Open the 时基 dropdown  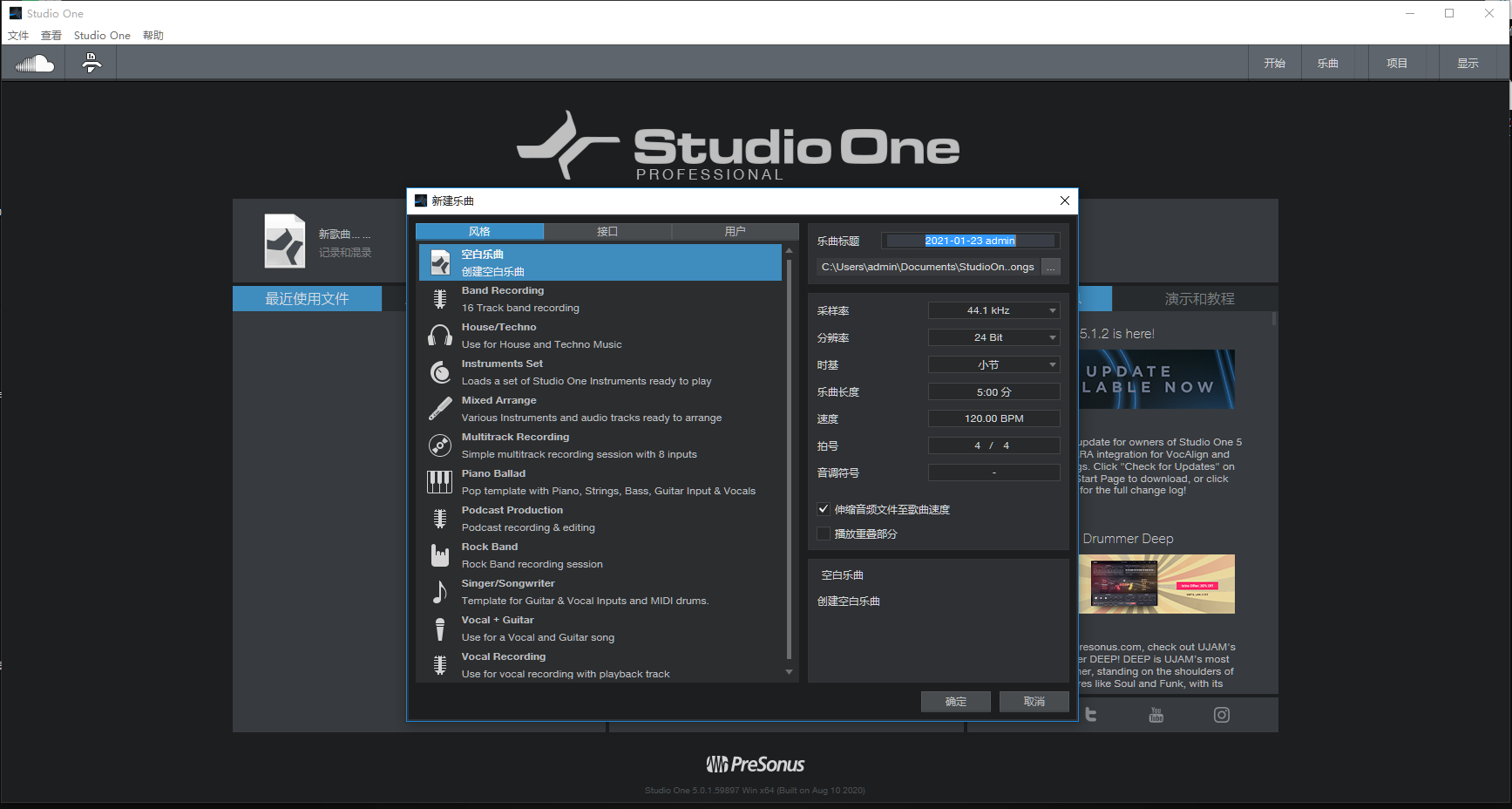(x=994, y=364)
